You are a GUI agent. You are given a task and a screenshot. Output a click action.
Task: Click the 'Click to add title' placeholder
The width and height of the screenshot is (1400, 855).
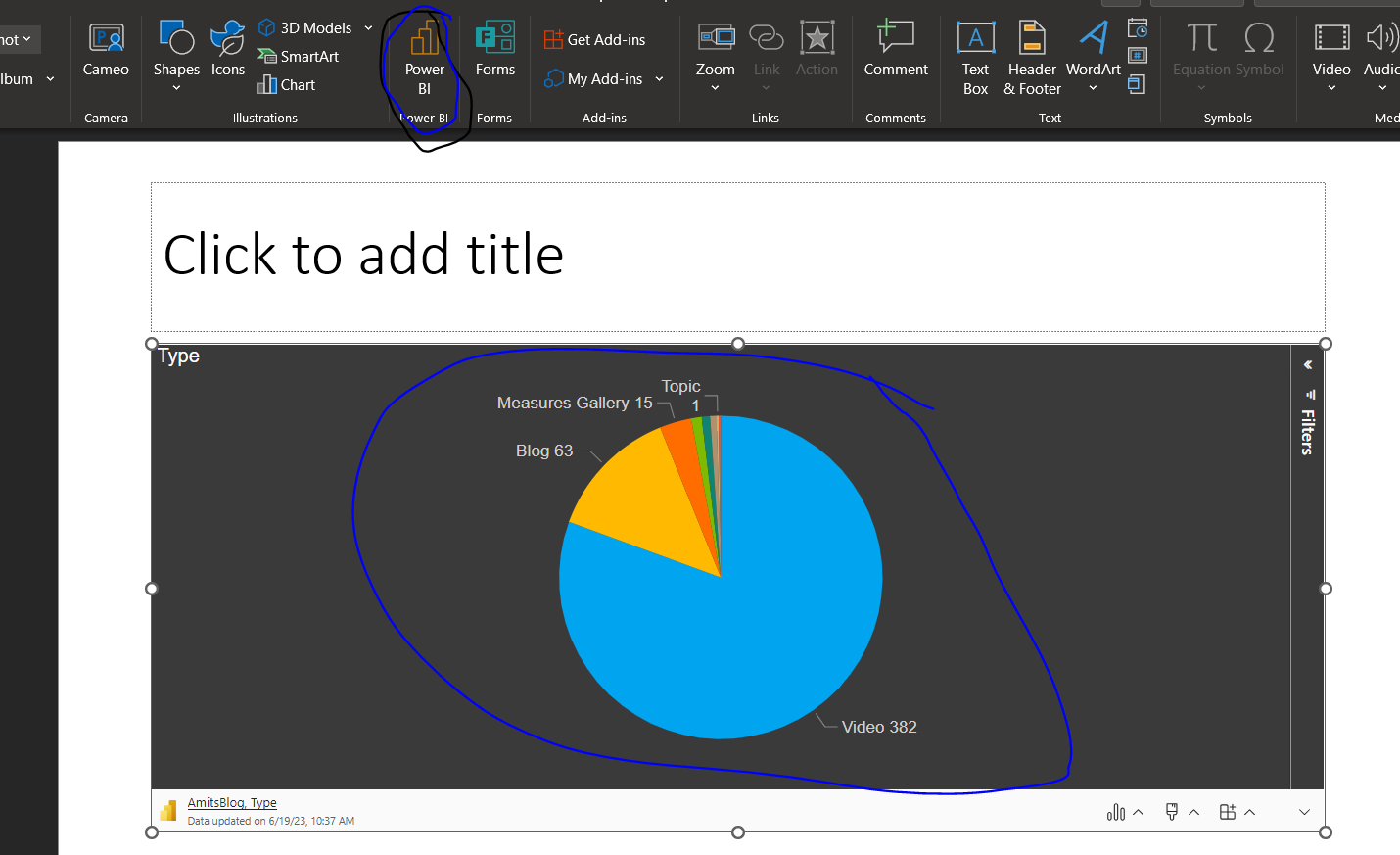click(x=738, y=257)
